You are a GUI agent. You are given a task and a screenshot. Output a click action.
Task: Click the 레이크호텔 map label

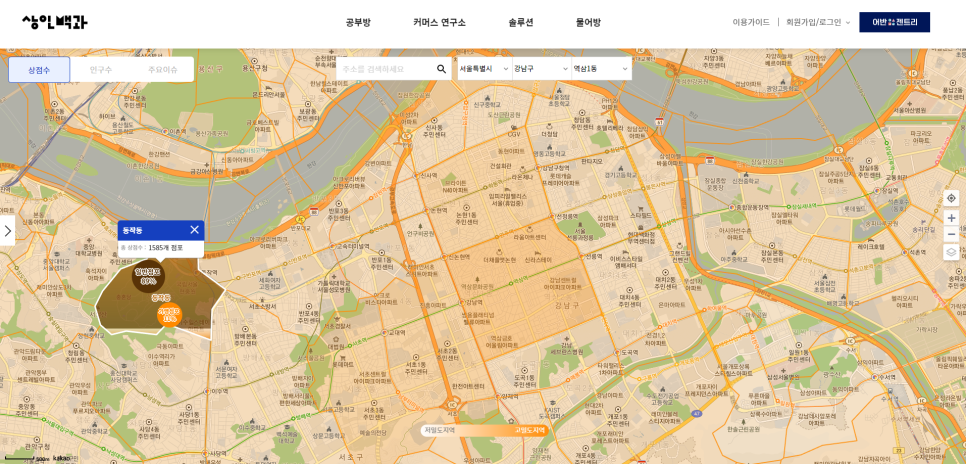[x=871, y=246]
